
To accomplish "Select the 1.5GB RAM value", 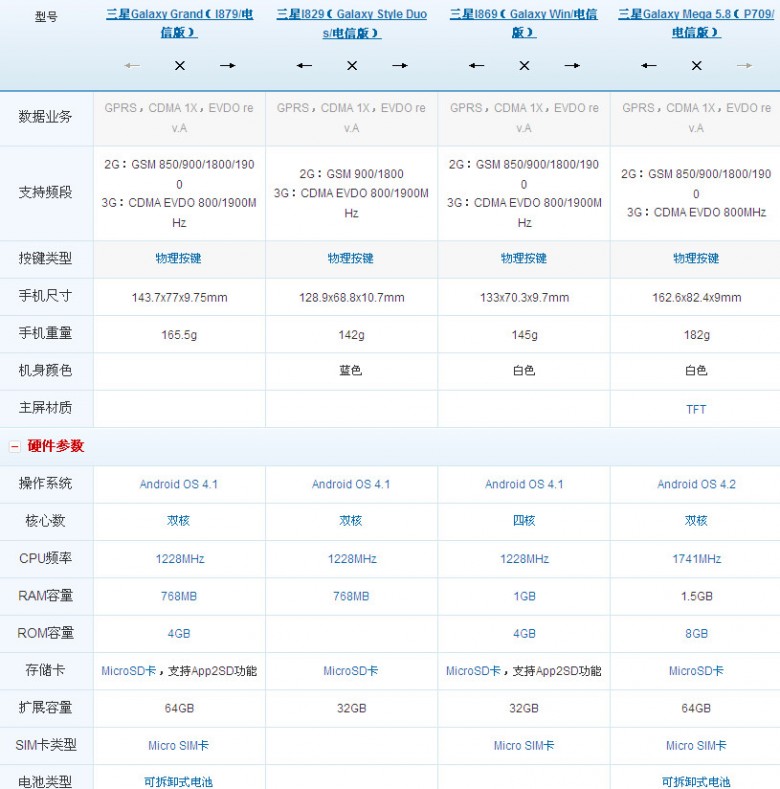I will (697, 596).
